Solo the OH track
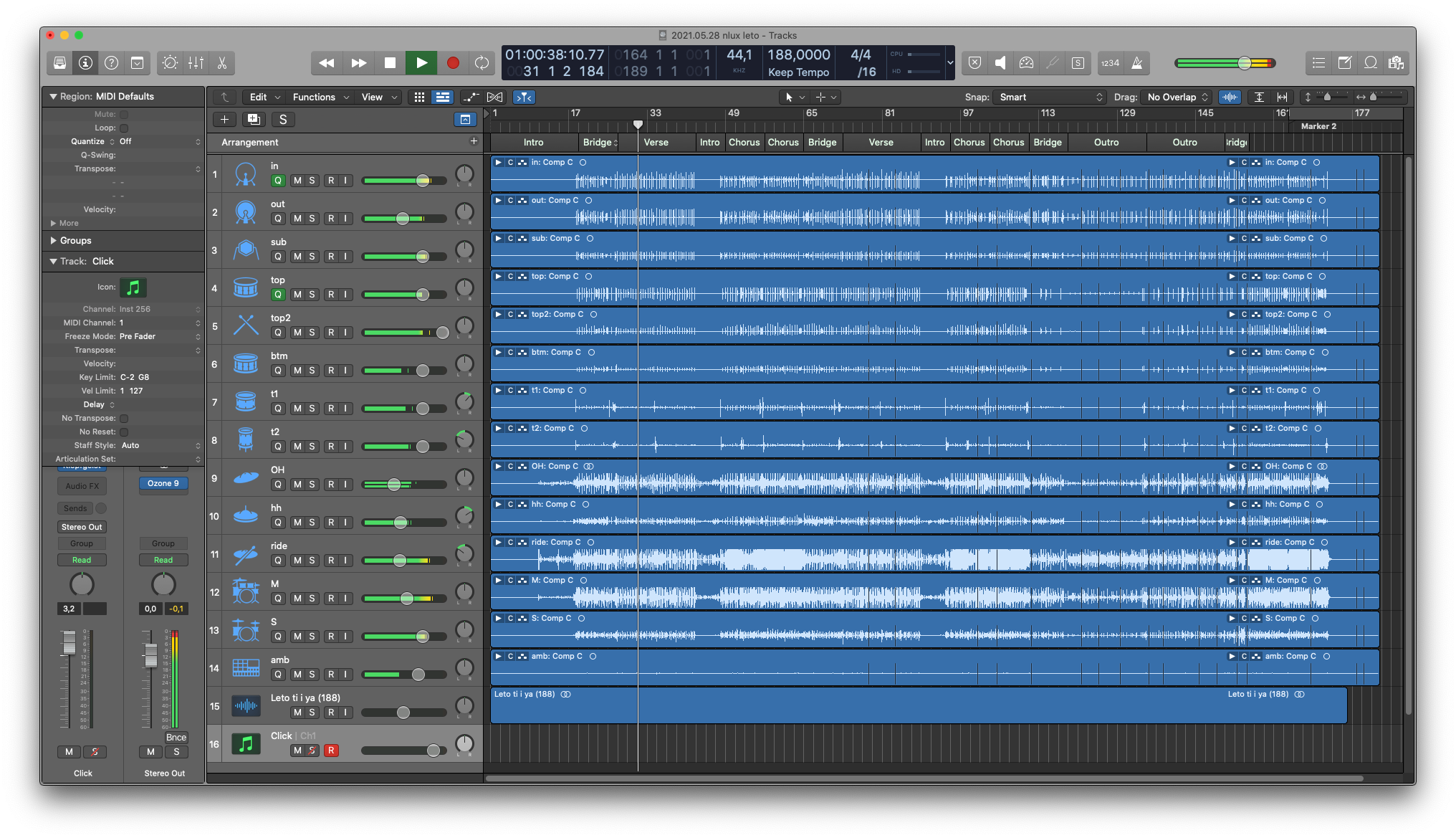The image size is (1456, 838). click(312, 485)
